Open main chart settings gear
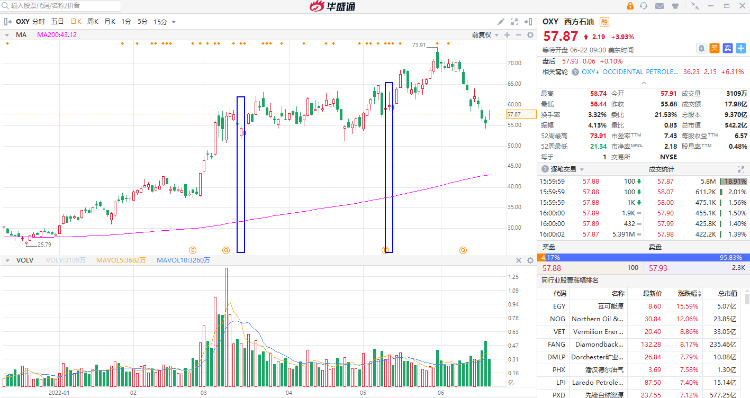 click(530, 35)
